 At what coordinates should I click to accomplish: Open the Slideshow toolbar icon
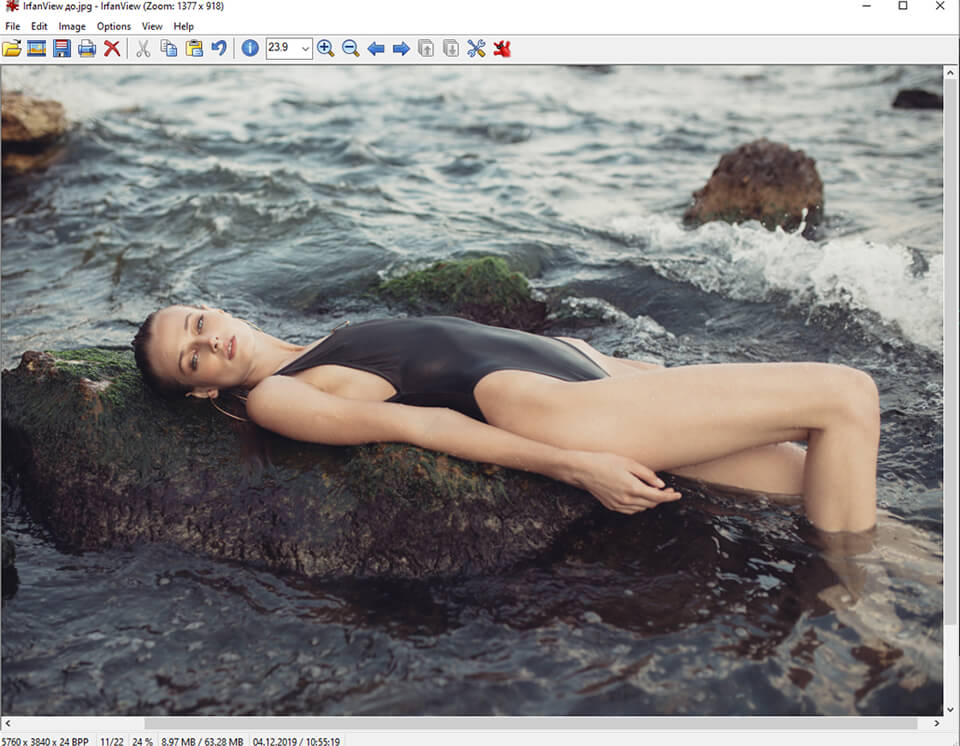[37, 48]
